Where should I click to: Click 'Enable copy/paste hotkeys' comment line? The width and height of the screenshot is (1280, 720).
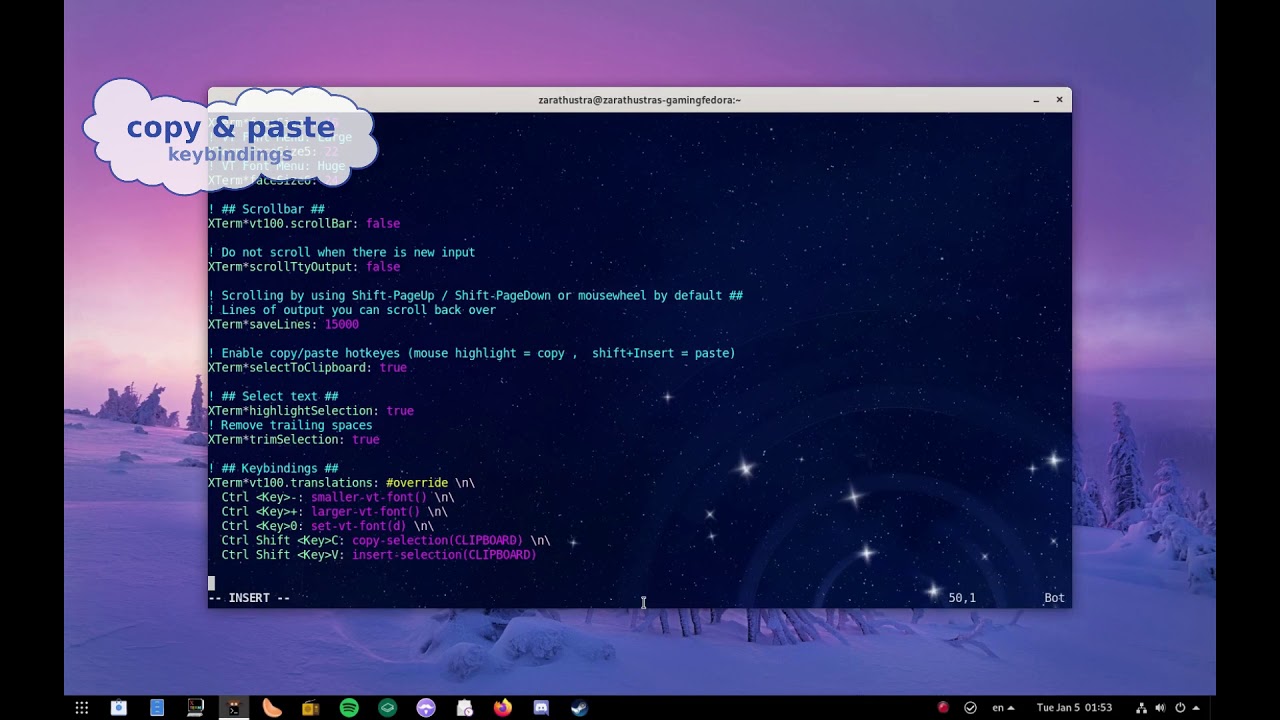[x=472, y=353]
